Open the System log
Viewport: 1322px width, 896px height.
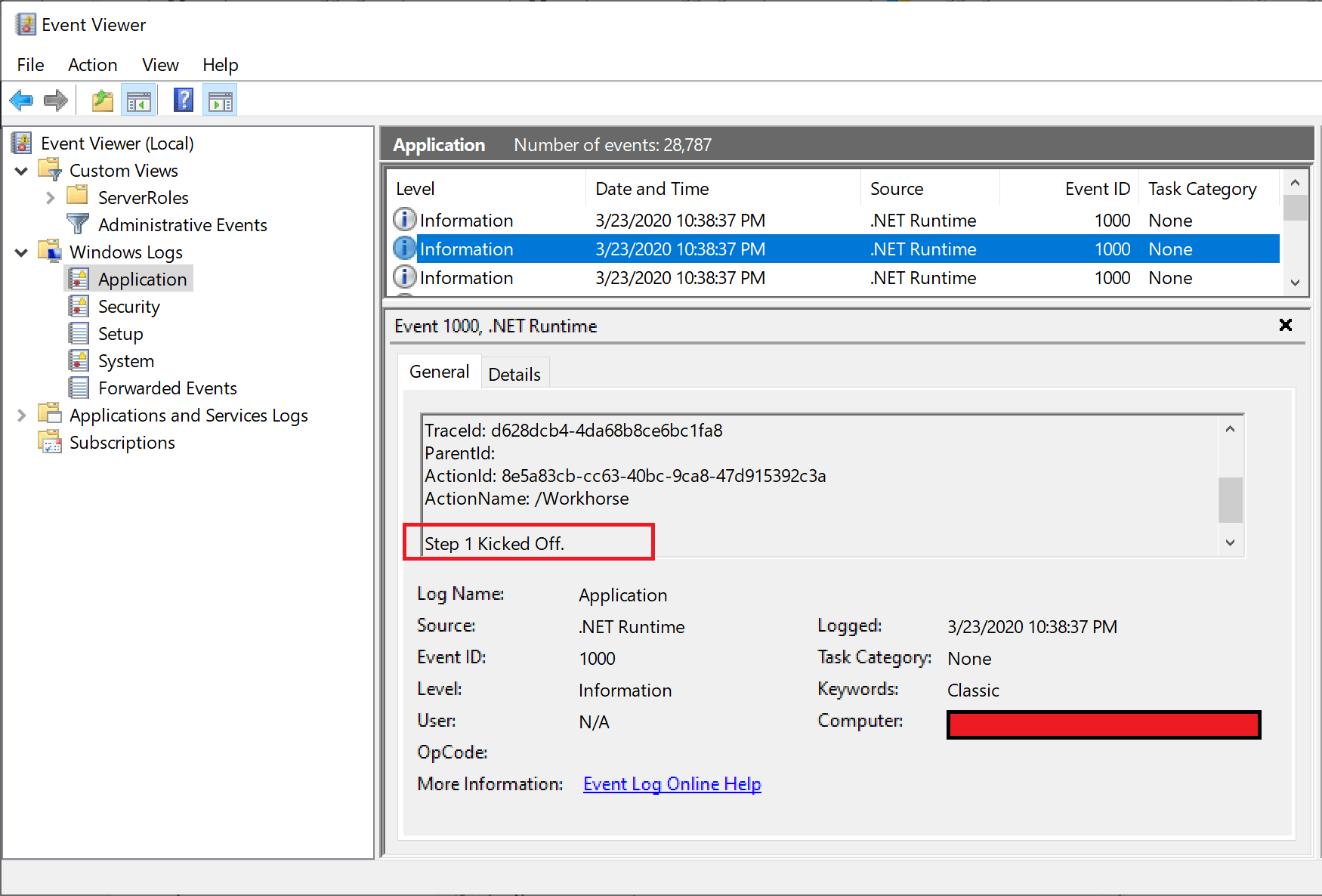click(x=126, y=361)
